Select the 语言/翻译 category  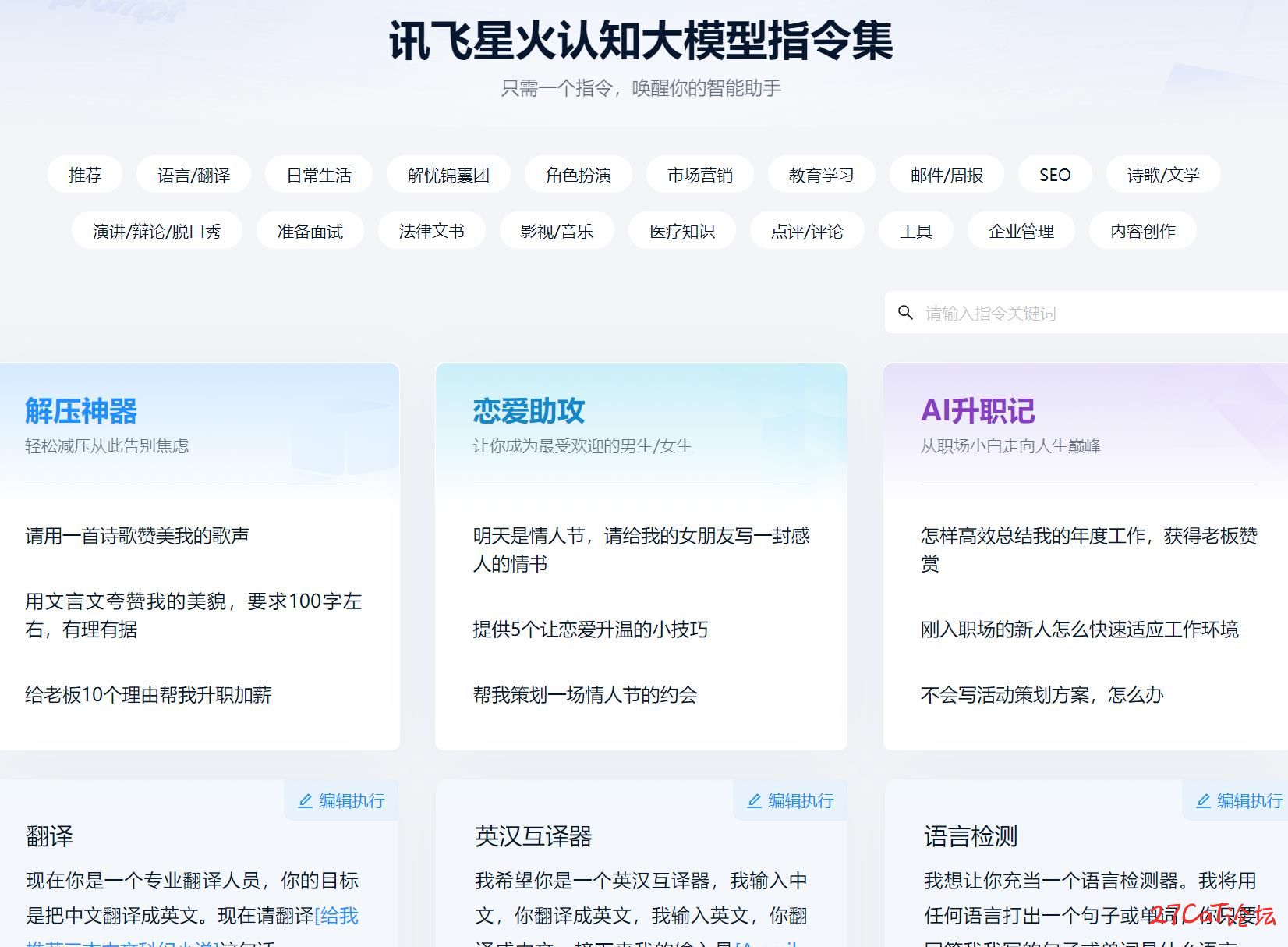coord(193,175)
